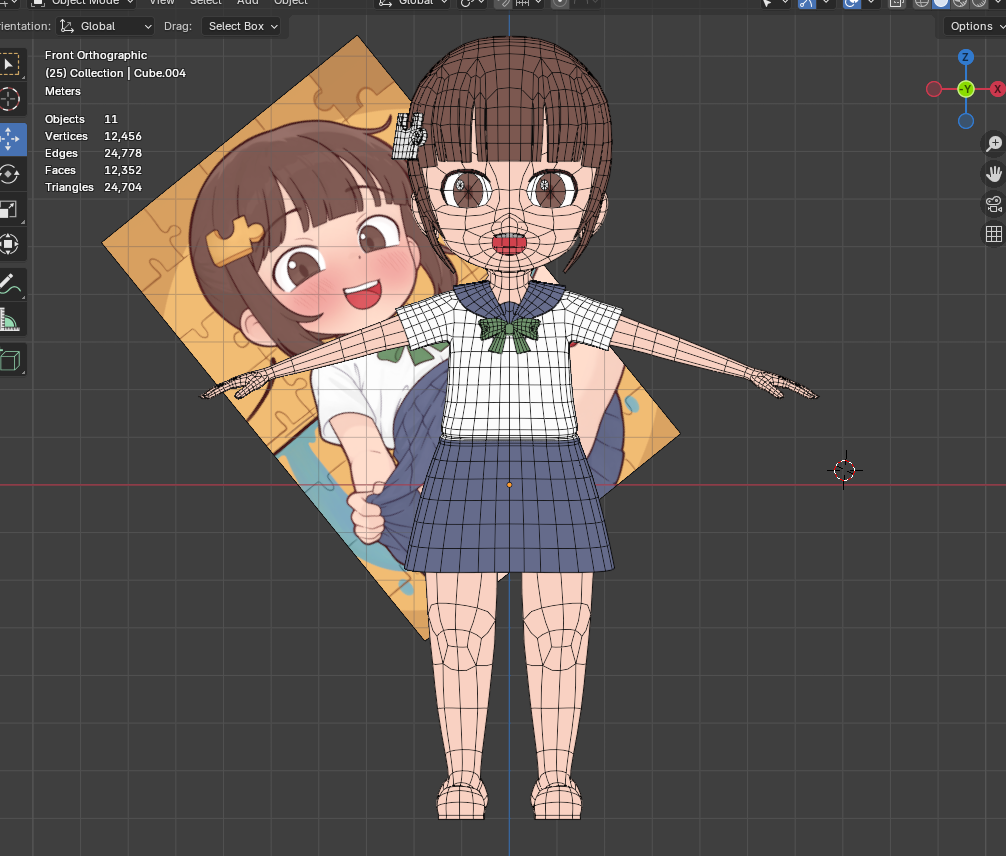Click the red X axis gizmo handle

click(998, 89)
